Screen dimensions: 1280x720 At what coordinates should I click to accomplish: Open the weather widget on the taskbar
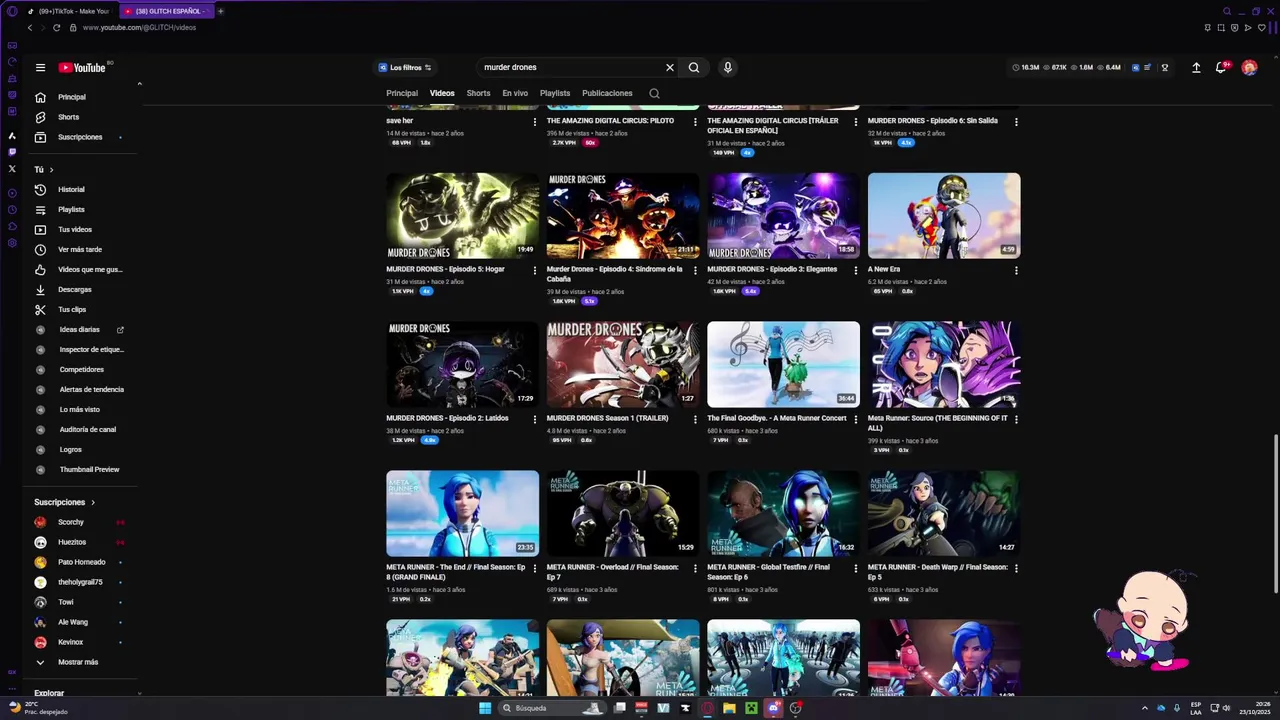pos(38,708)
